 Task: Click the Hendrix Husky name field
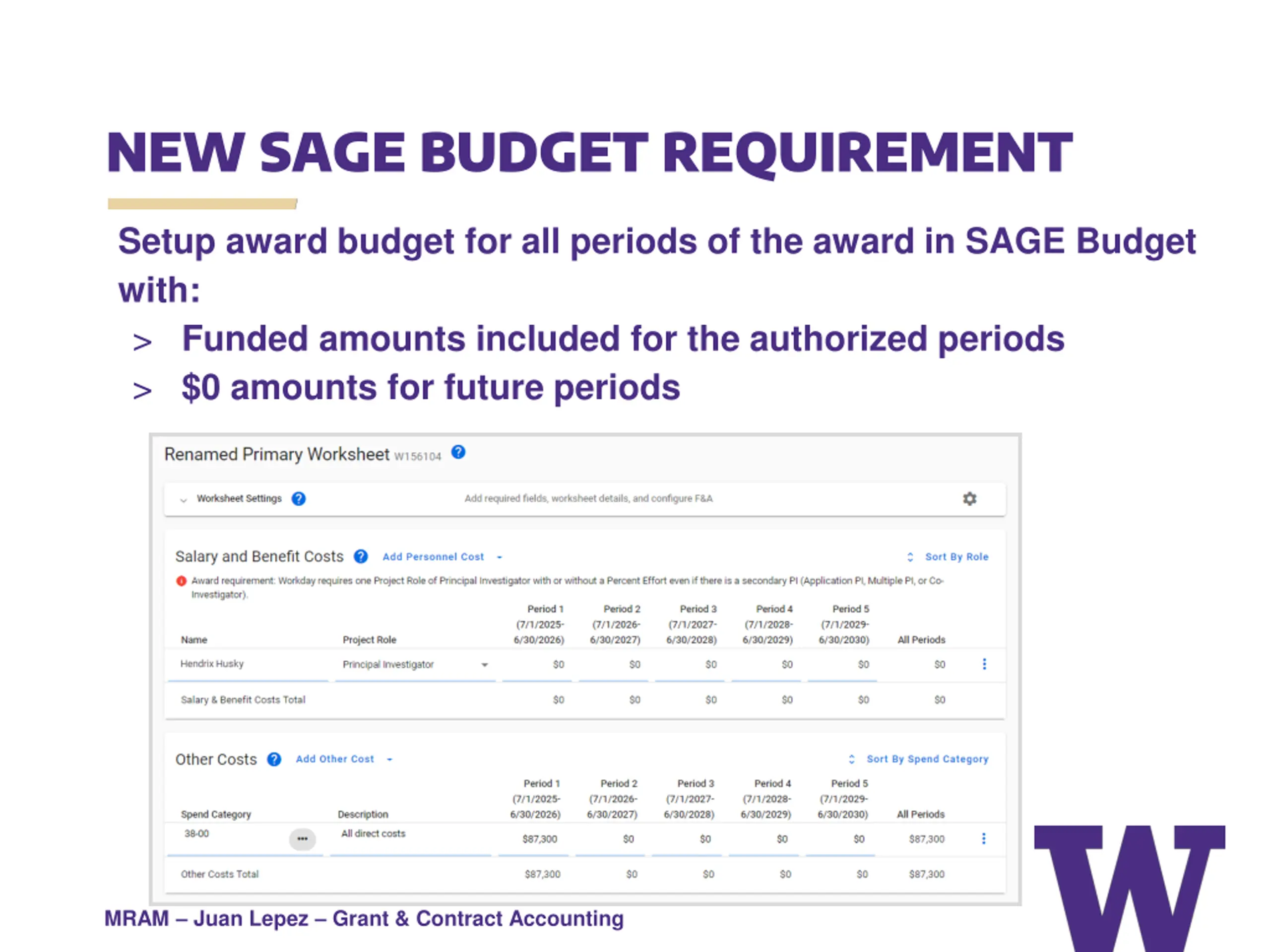tap(248, 664)
